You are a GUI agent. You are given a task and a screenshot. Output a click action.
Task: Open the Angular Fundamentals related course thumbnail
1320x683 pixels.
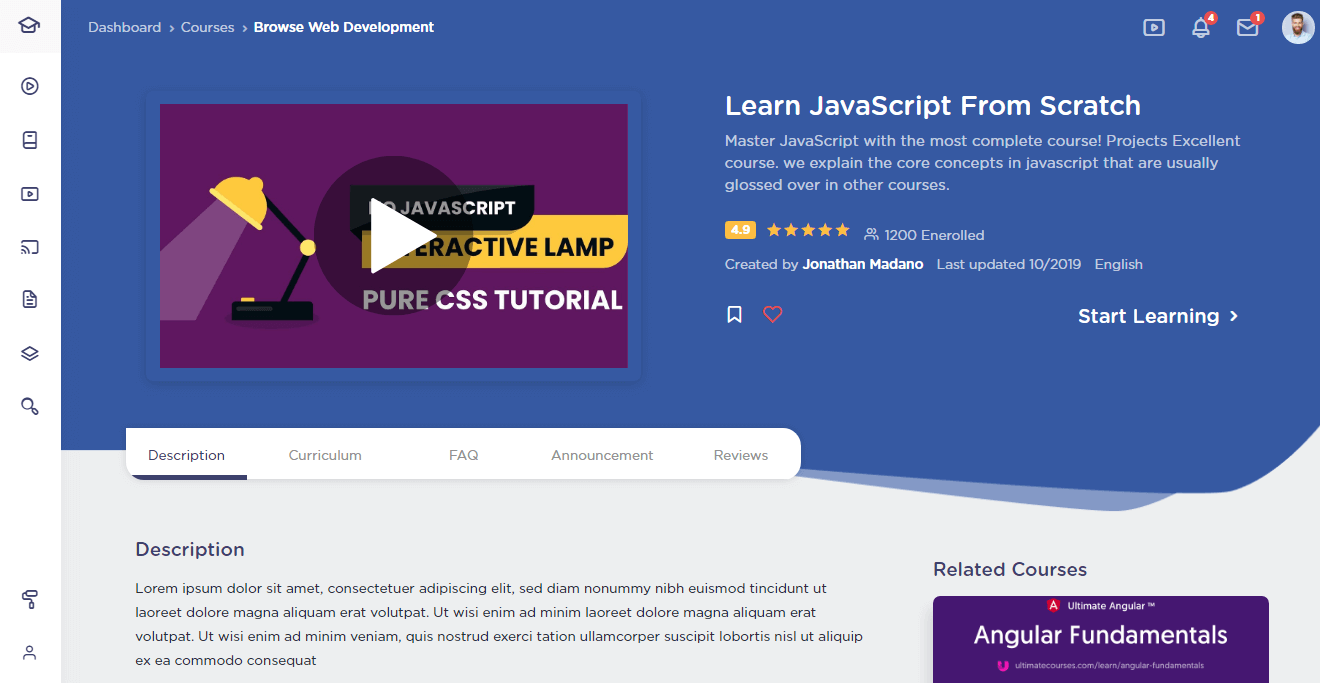point(1100,639)
